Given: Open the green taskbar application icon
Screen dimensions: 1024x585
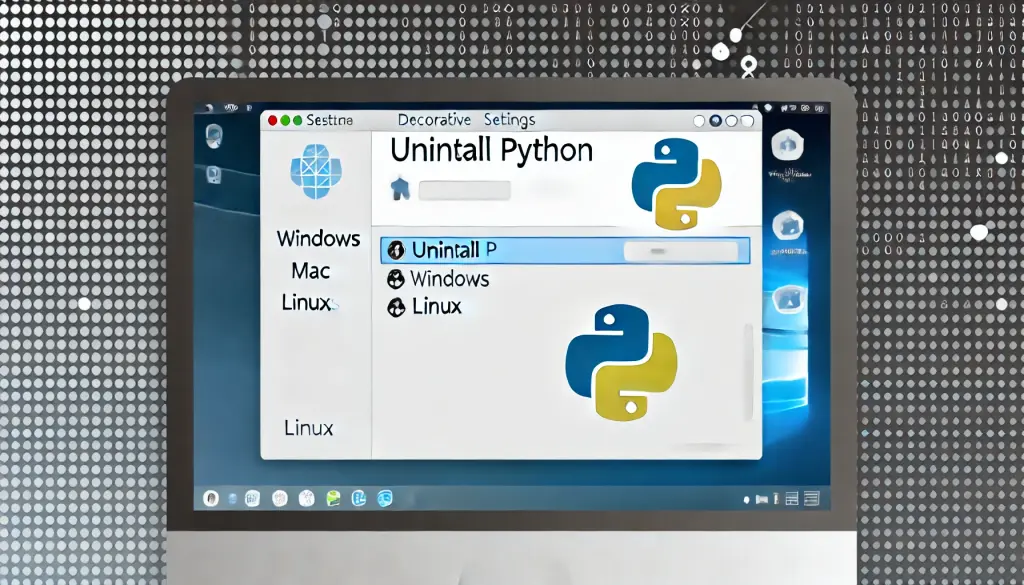Looking at the screenshot, I should point(333,497).
